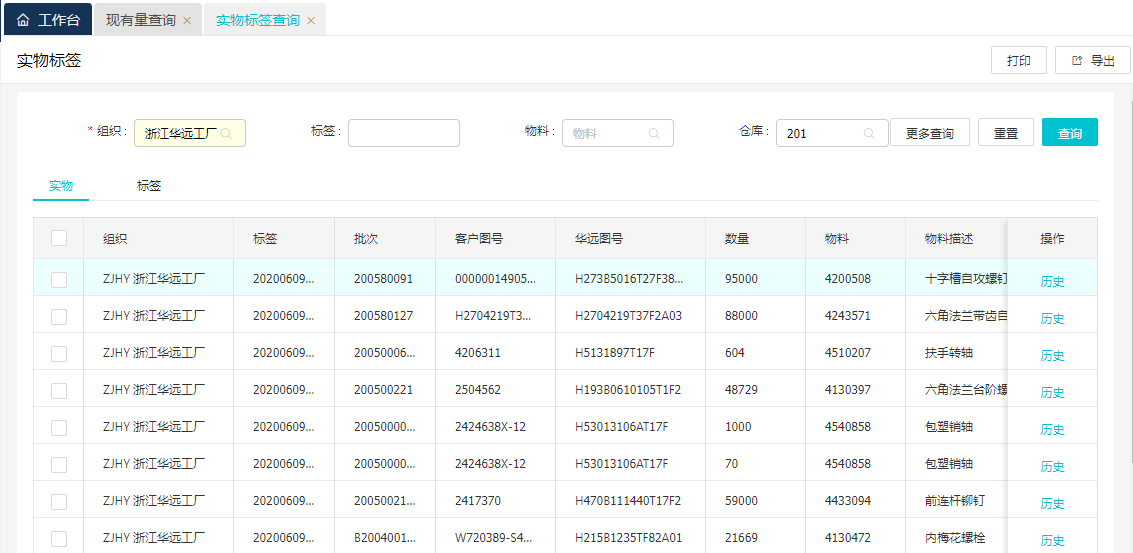Check the row with quantity 70
Image resolution: width=1133 pixels, height=553 pixels.
59,465
